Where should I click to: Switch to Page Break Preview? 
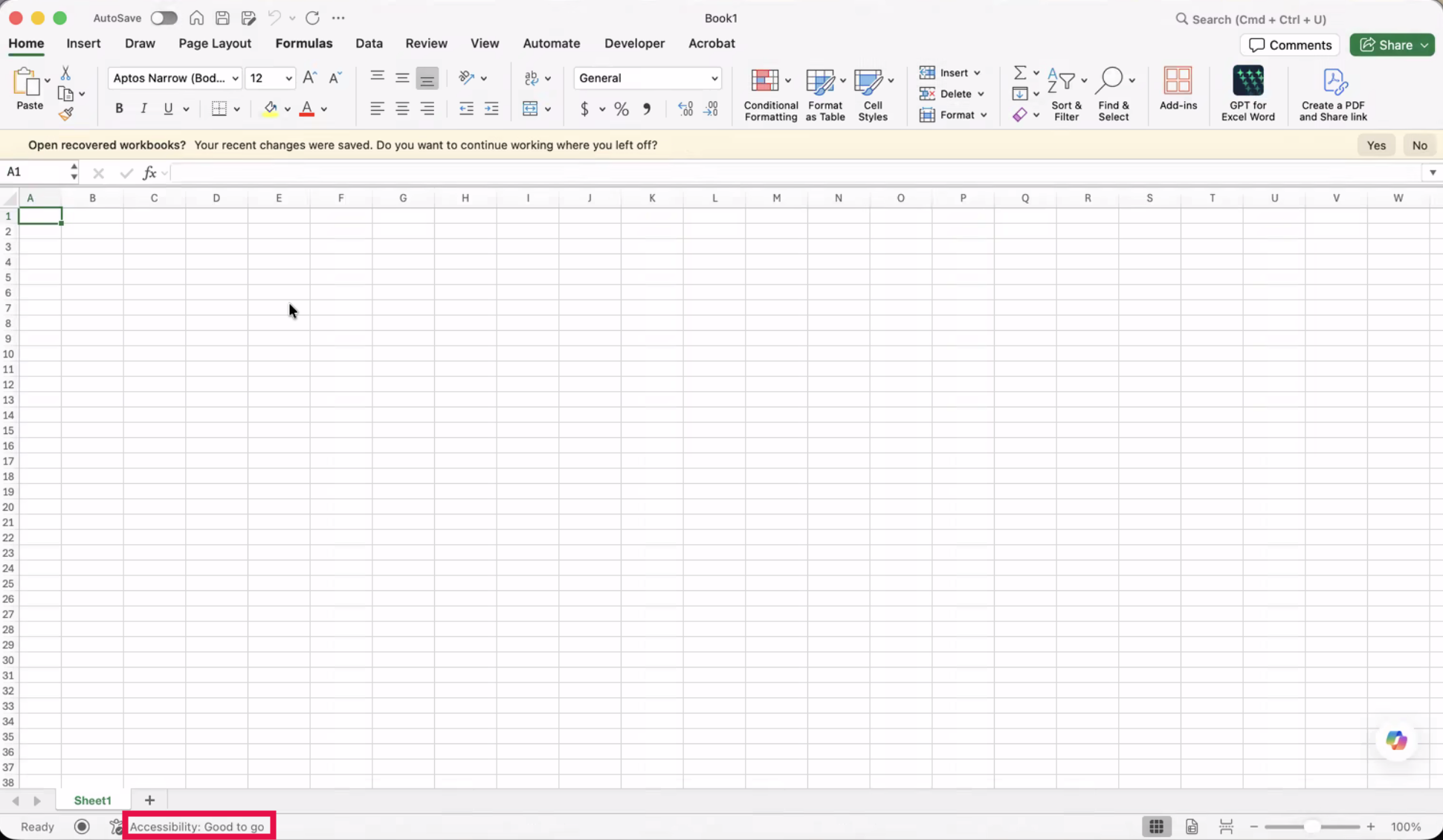point(1226,827)
